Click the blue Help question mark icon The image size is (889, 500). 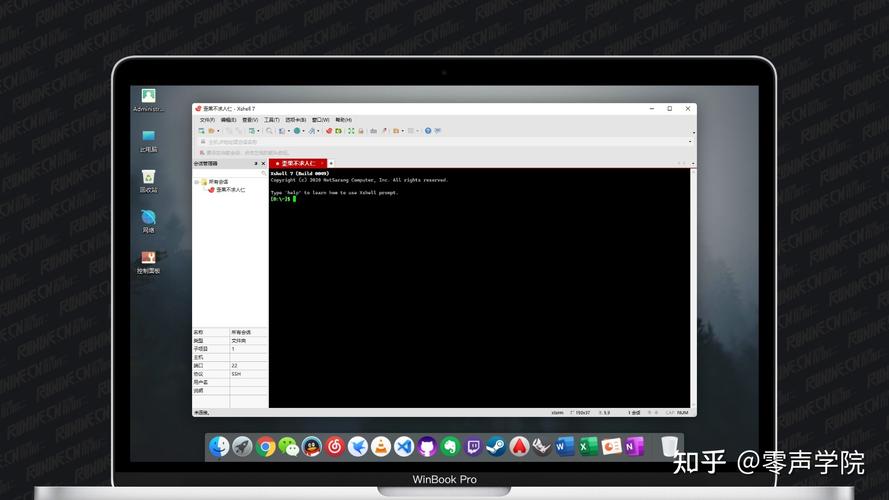pos(428,130)
